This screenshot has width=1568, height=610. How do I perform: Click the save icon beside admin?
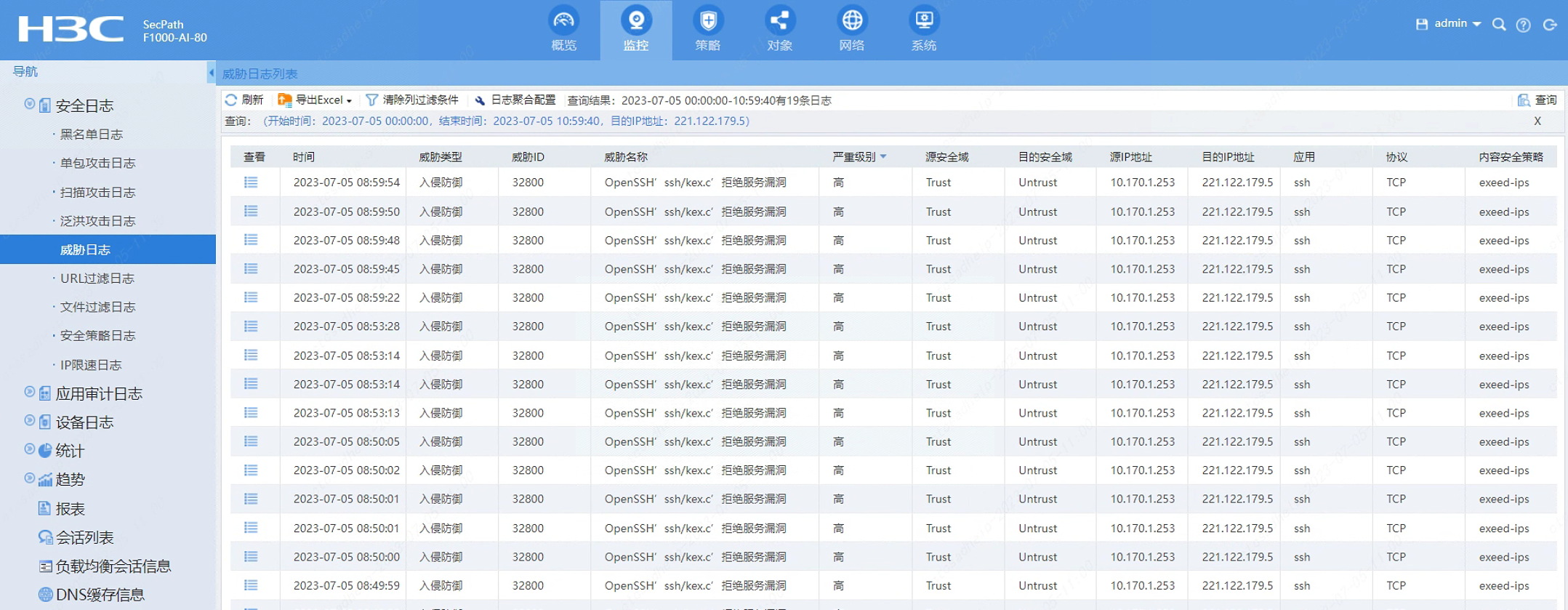coord(1421,25)
